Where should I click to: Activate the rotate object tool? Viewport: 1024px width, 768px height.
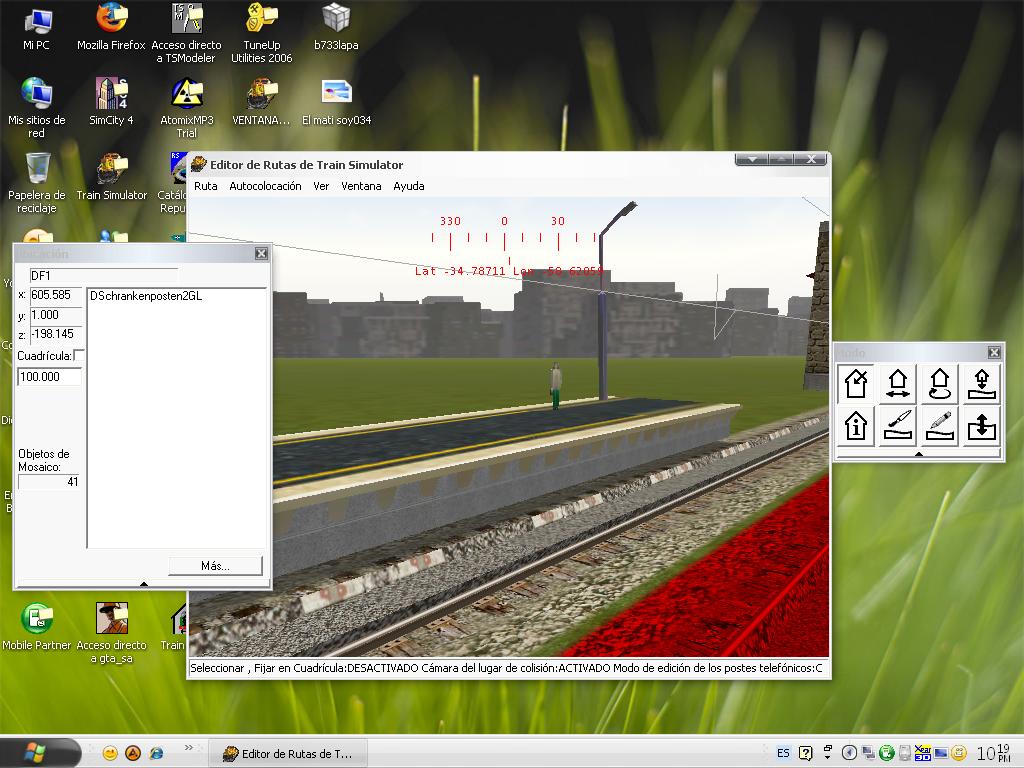[x=940, y=383]
